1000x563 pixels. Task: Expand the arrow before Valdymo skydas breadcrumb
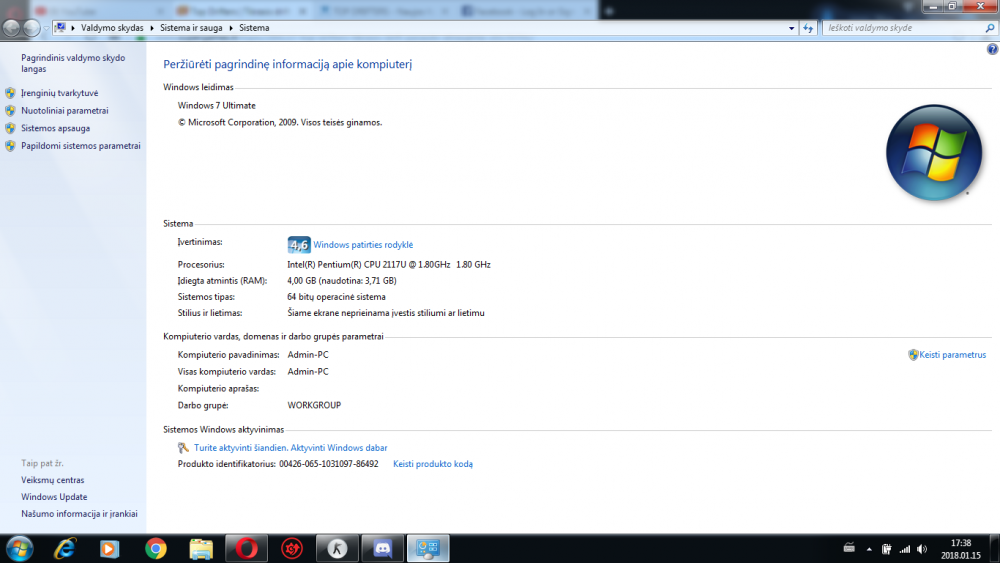[x=73, y=28]
